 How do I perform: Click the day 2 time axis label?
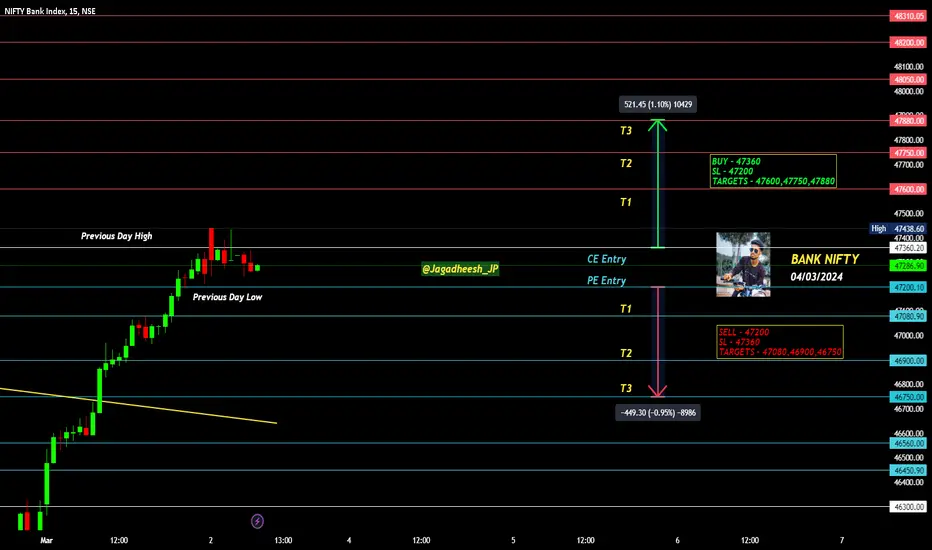click(x=210, y=540)
